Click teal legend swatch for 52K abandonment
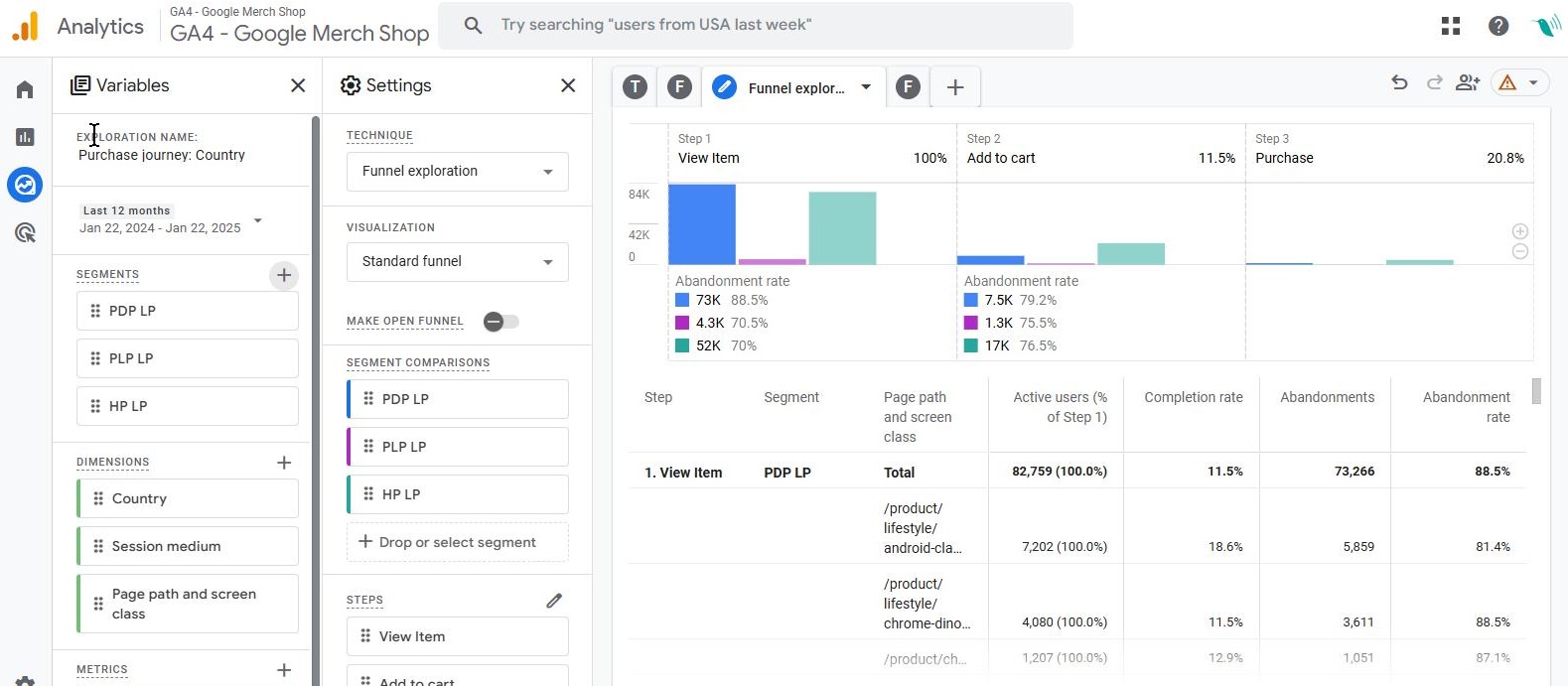The image size is (1568, 686). coord(682,345)
